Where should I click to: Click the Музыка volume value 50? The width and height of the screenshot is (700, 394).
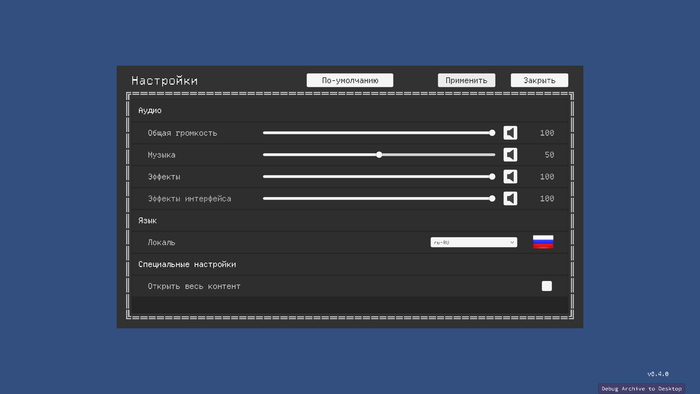549,155
